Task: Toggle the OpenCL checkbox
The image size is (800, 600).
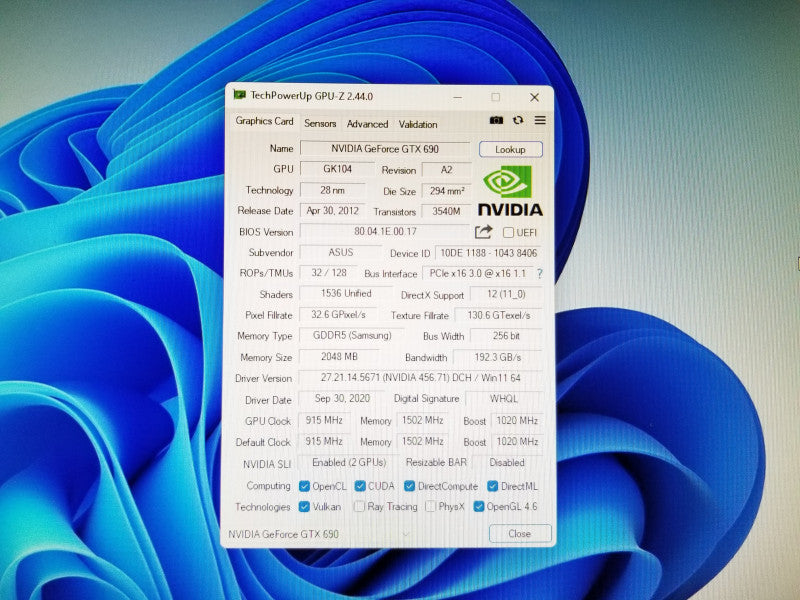Action: 304,486
